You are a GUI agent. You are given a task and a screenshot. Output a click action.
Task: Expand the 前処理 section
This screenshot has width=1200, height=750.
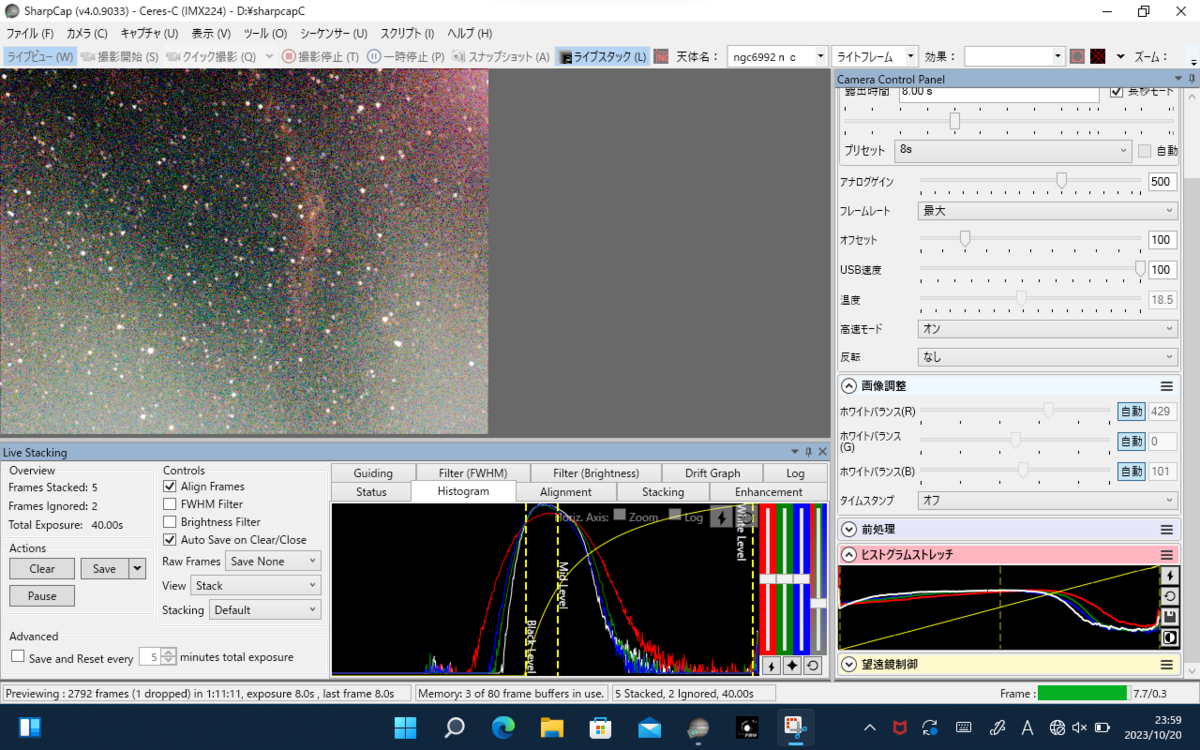(849, 529)
